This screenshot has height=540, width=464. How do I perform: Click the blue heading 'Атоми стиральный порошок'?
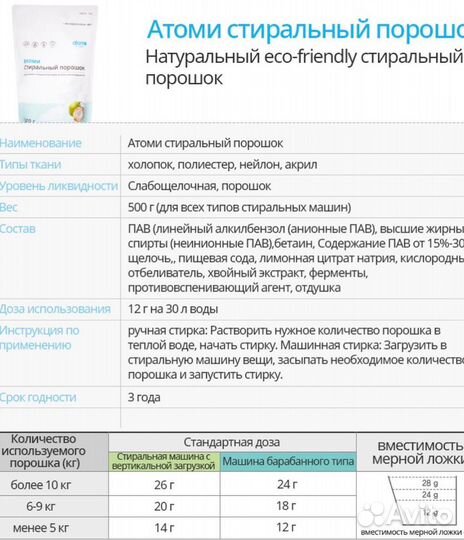coord(305,30)
